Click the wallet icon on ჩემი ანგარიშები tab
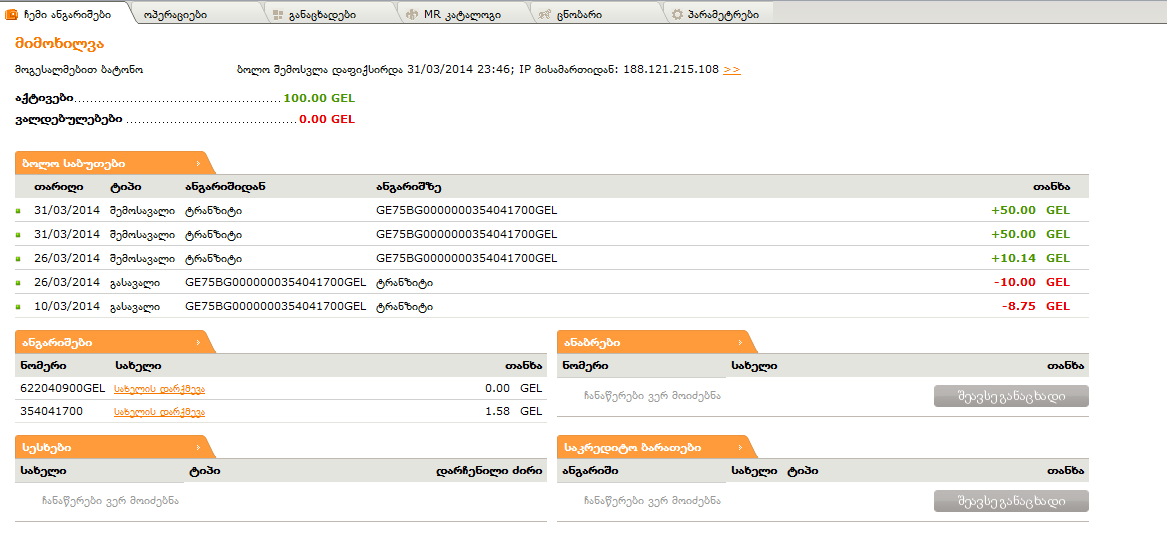The height and width of the screenshot is (547, 1167). coord(12,14)
